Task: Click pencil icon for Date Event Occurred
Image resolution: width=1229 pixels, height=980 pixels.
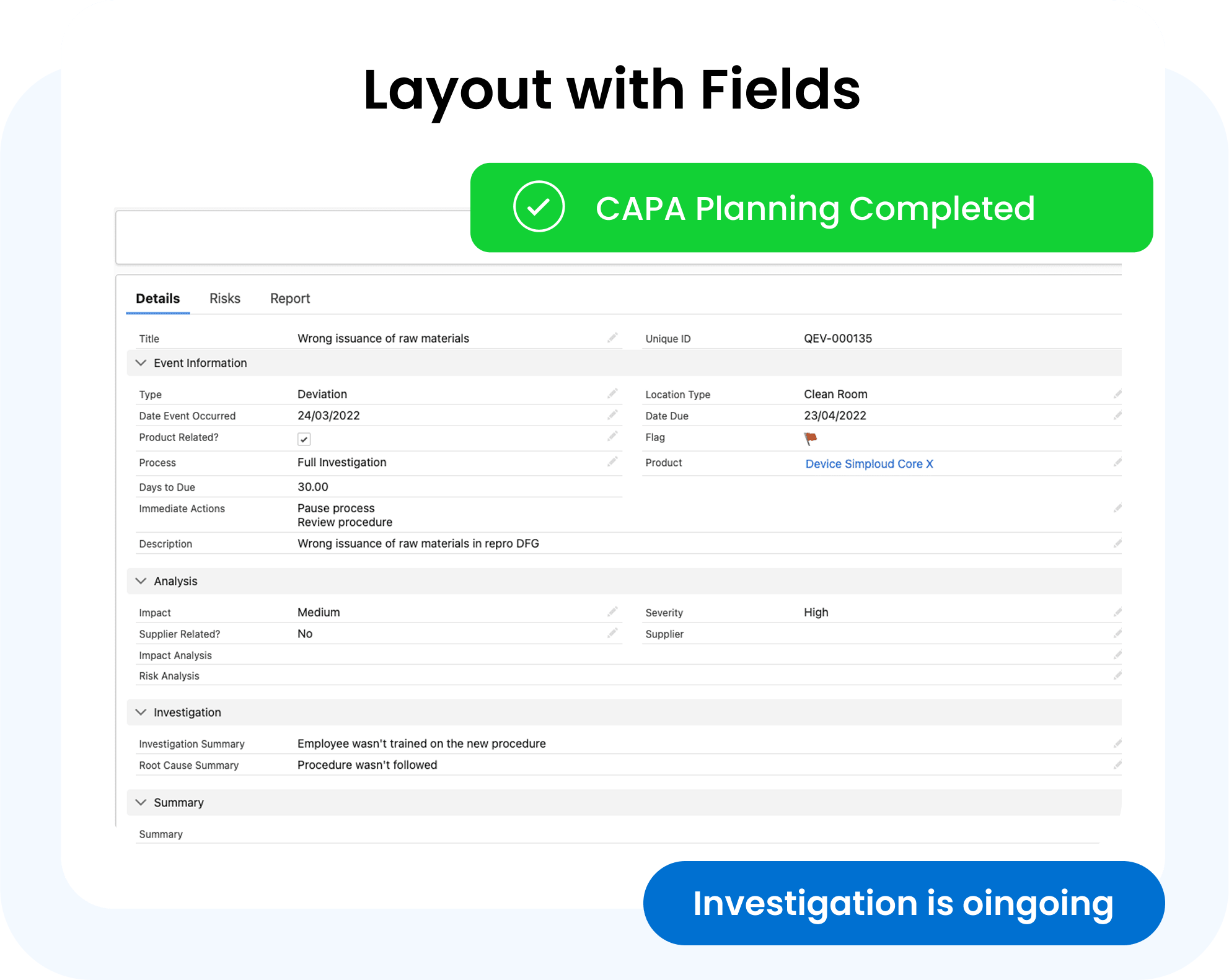Action: point(612,415)
